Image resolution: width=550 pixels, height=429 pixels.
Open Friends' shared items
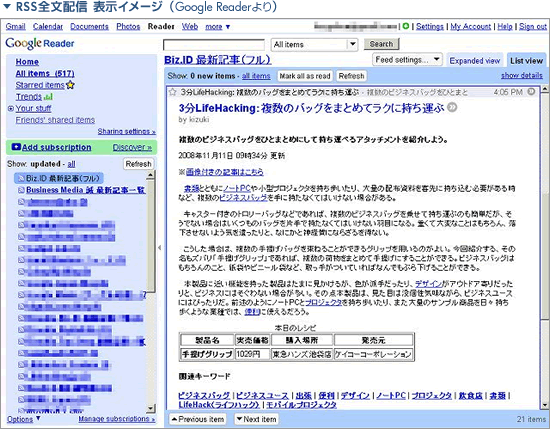point(55,120)
